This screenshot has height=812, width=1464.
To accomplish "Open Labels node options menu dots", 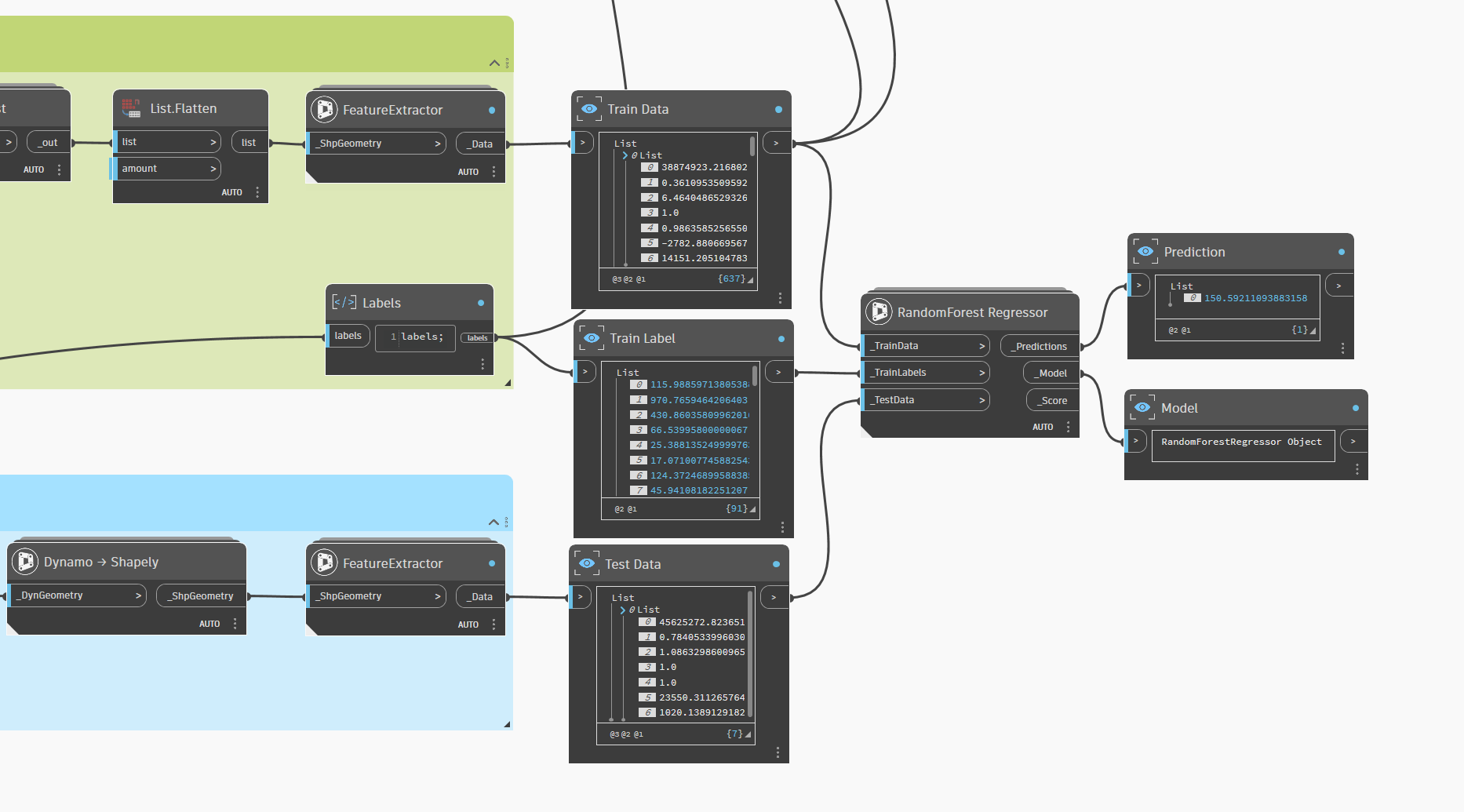I will (x=483, y=364).
